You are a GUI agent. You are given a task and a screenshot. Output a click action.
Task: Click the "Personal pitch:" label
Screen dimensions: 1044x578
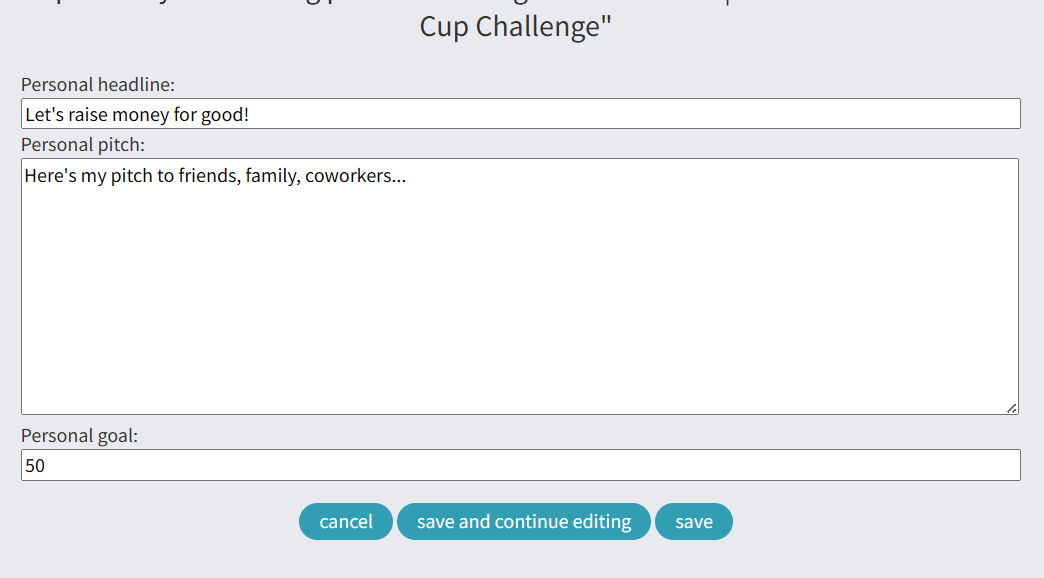click(x=83, y=145)
